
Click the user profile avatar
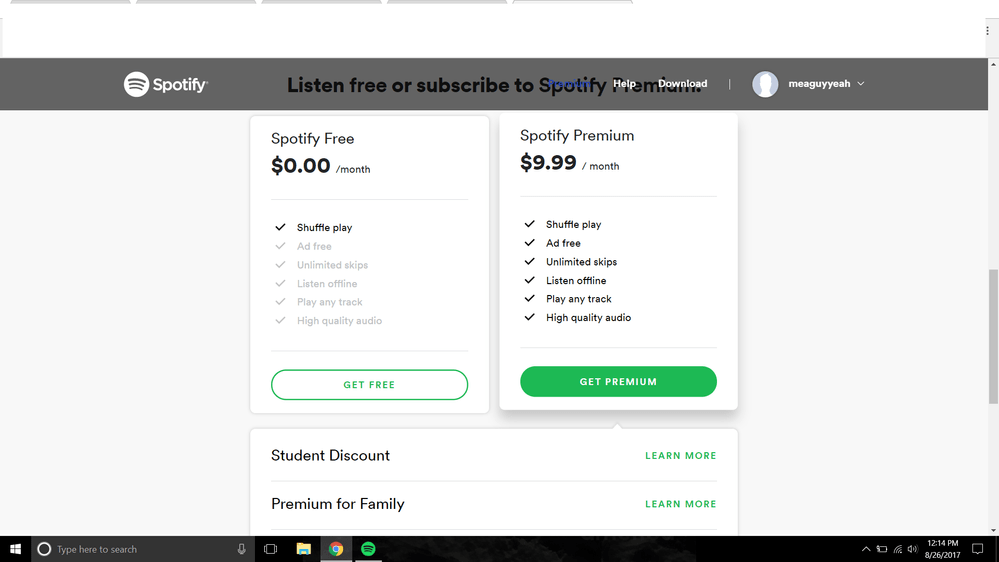pos(765,84)
